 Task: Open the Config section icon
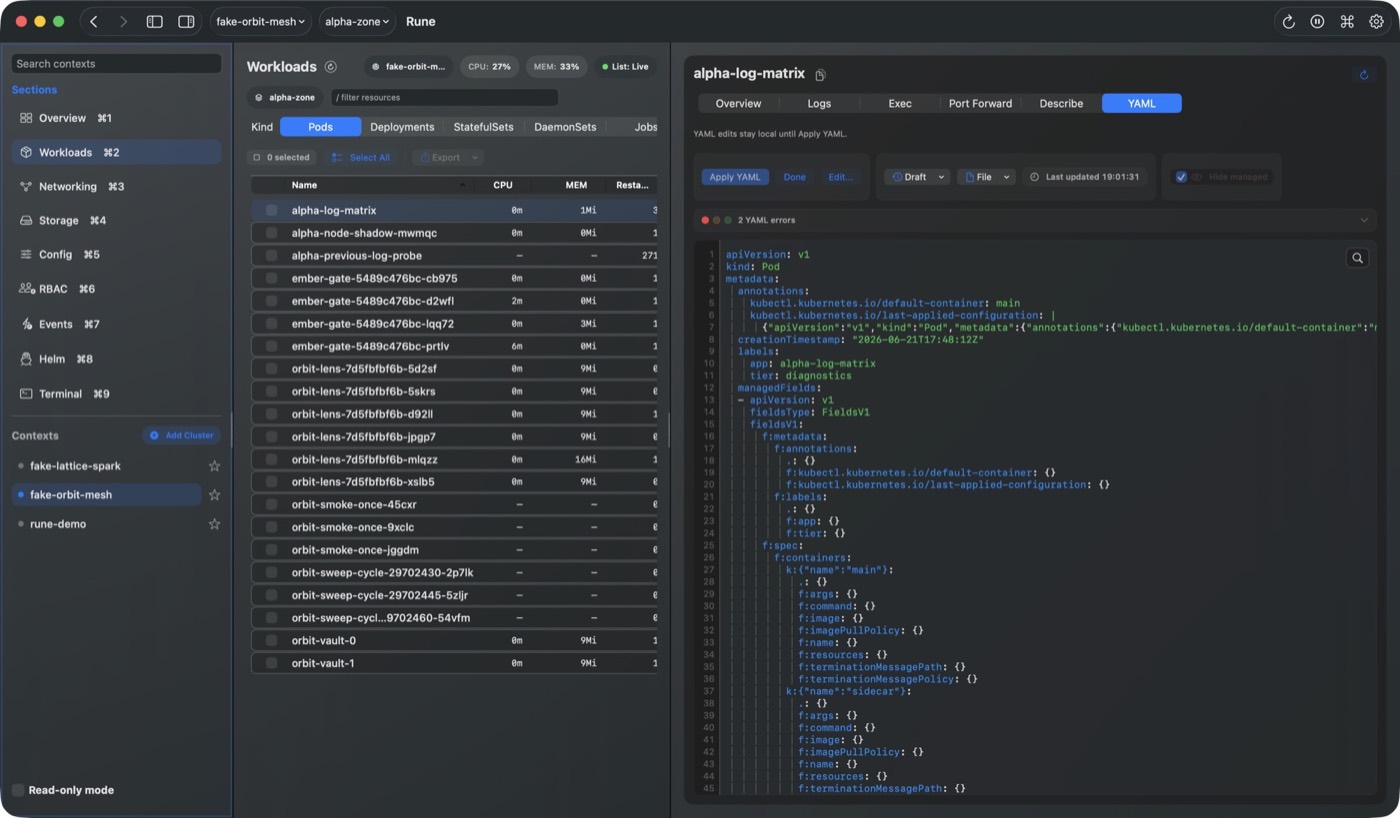[x=26, y=255]
